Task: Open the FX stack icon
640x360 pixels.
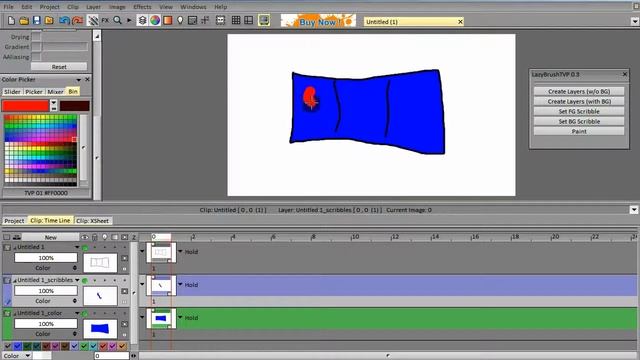Action: 105,20
